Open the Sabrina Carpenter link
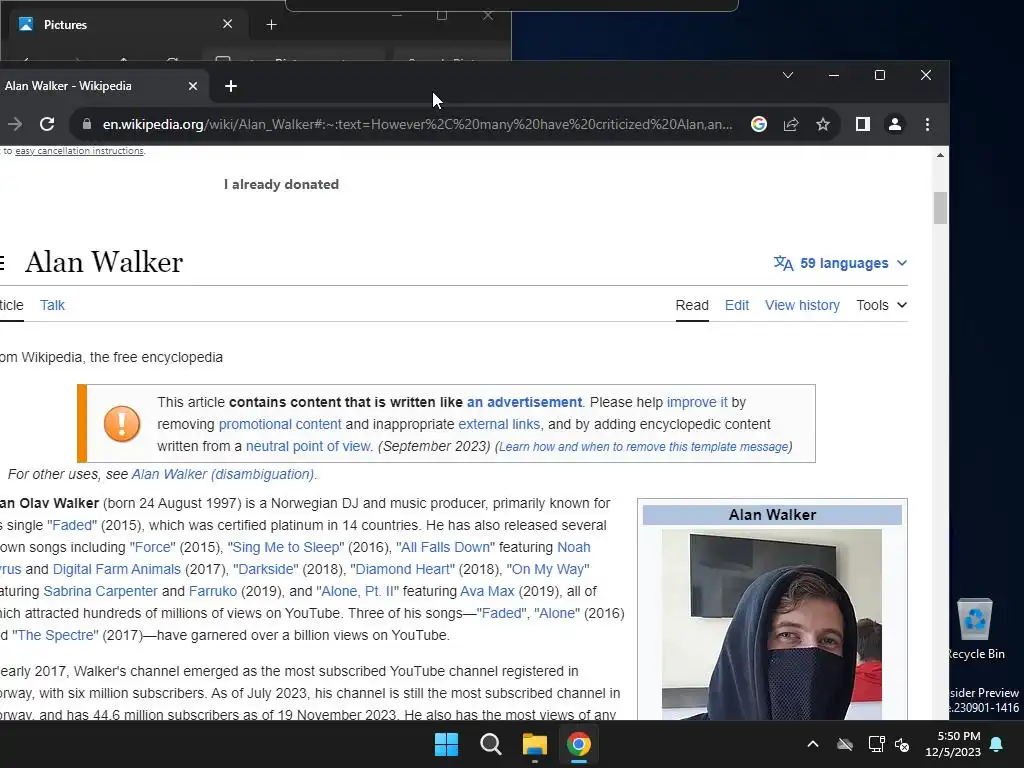The image size is (1024, 768). [x=101, y=592]
